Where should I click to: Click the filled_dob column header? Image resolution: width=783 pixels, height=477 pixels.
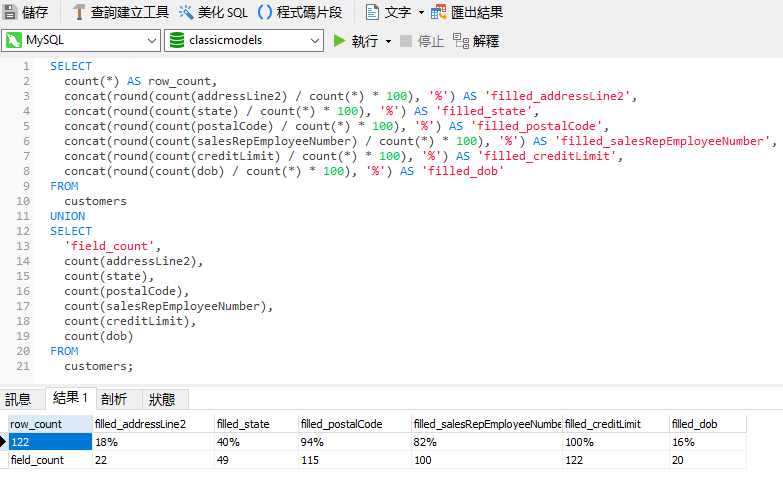point(708,424)
